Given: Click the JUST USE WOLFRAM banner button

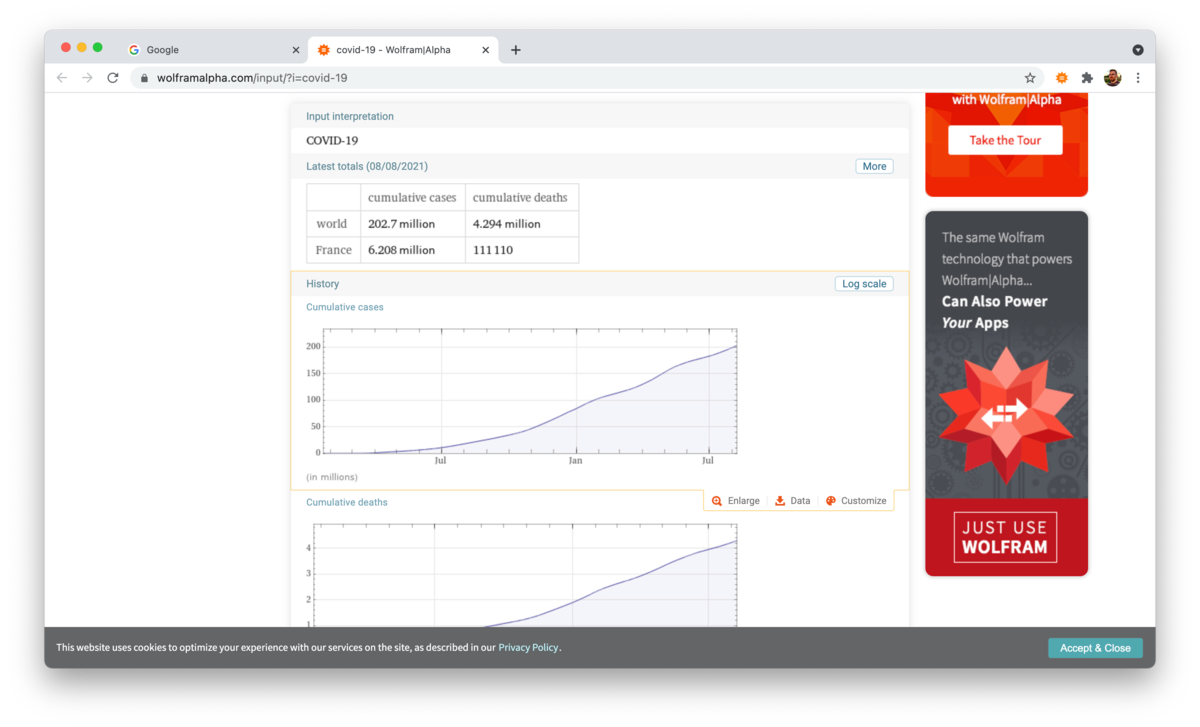Looking at the screenshot, I should (1005, 537).
